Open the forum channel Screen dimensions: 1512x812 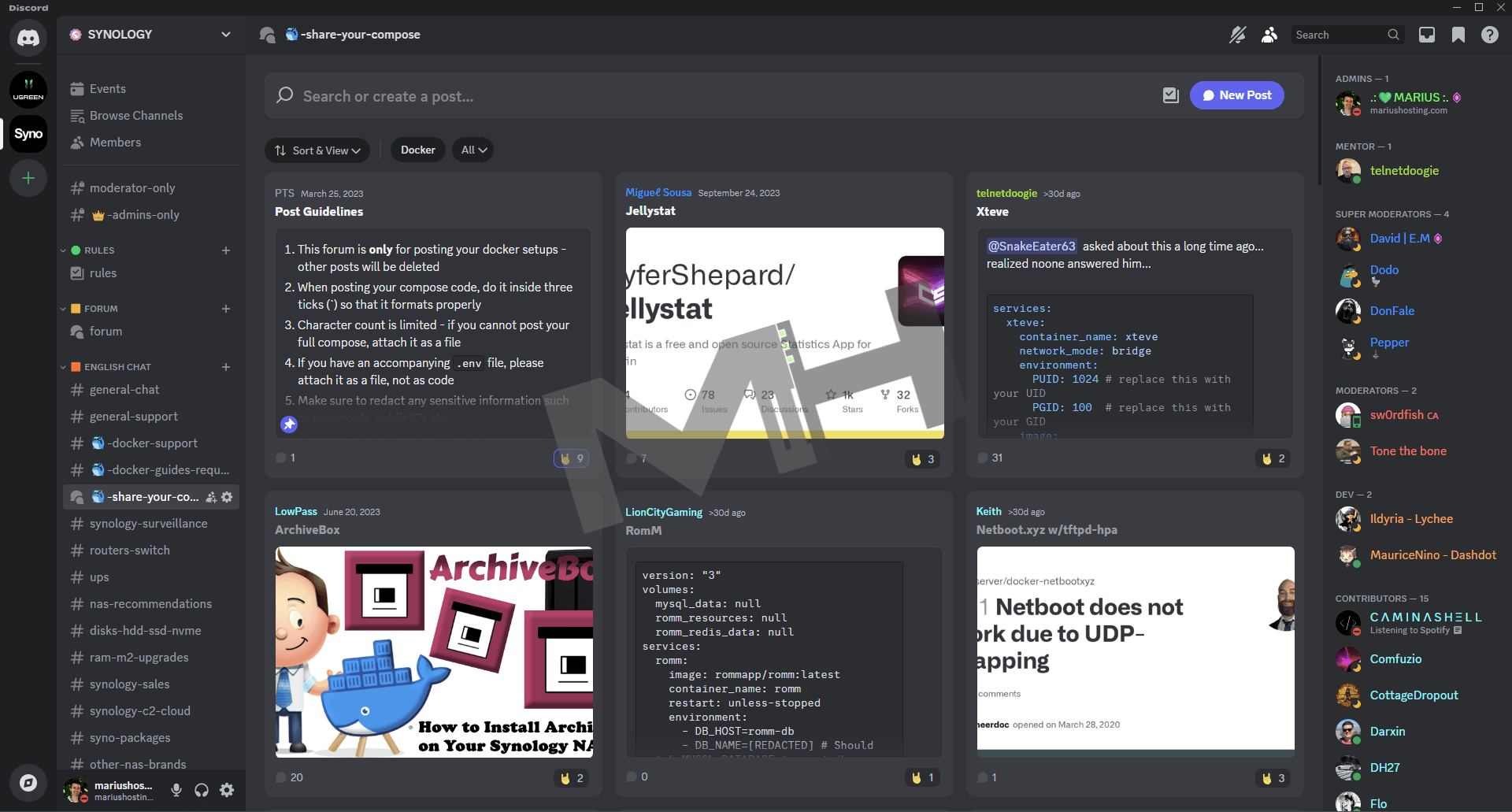151,332
